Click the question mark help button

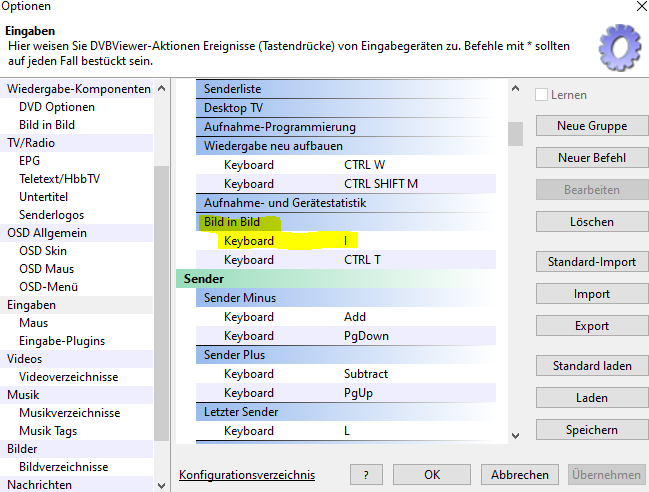366,474
